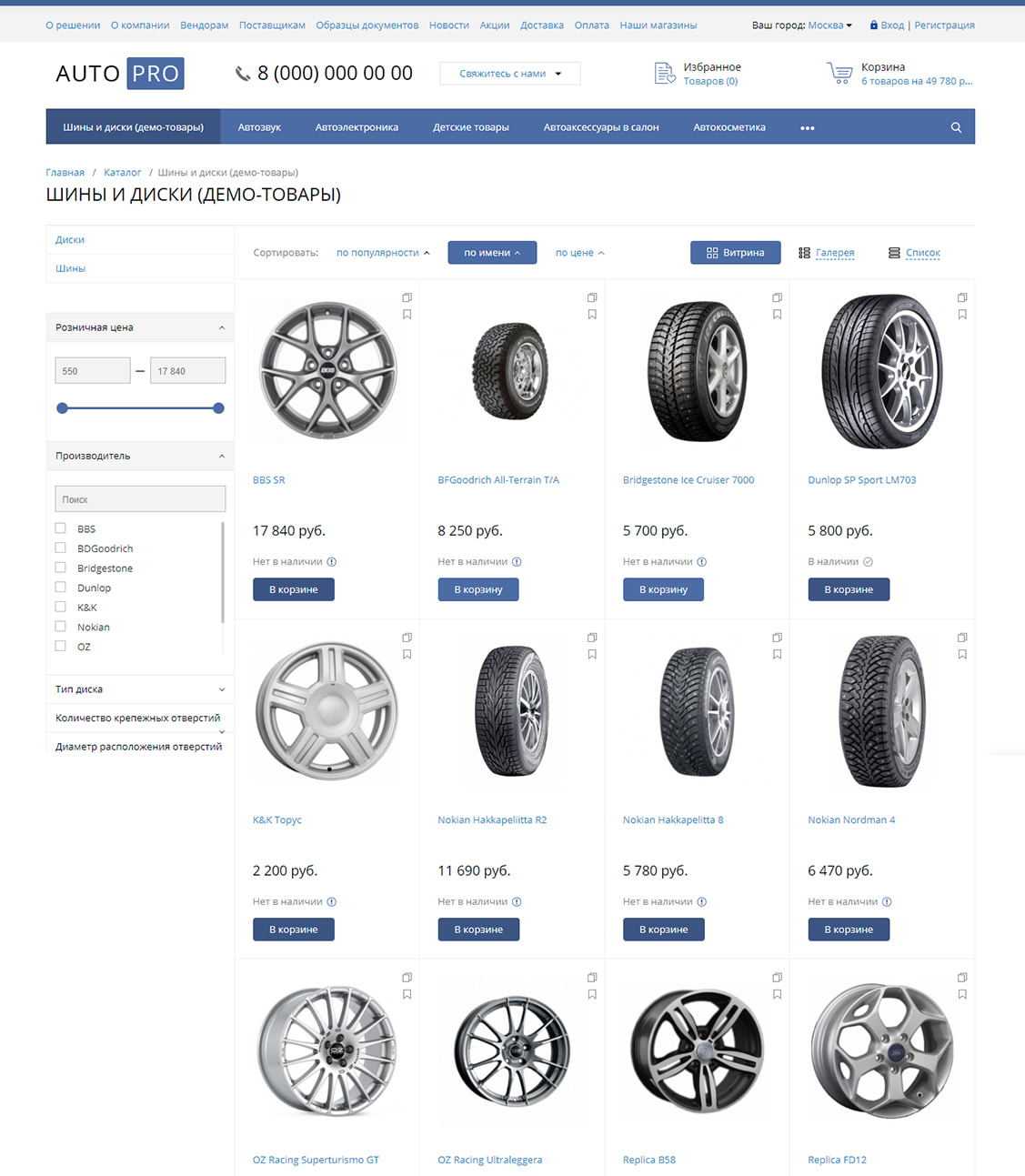Click the stock info icon for BFGoodrich
Screen dimensions: 1025x1176
point(517,562)
